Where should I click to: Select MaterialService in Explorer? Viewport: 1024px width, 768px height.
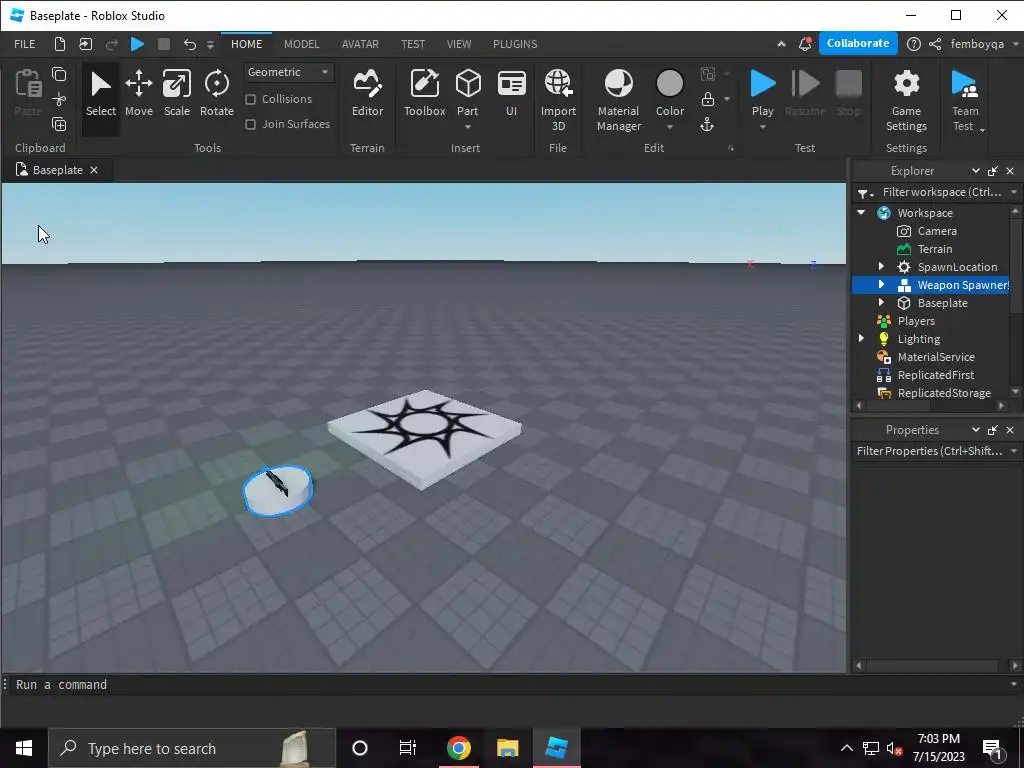pos(936,357)
